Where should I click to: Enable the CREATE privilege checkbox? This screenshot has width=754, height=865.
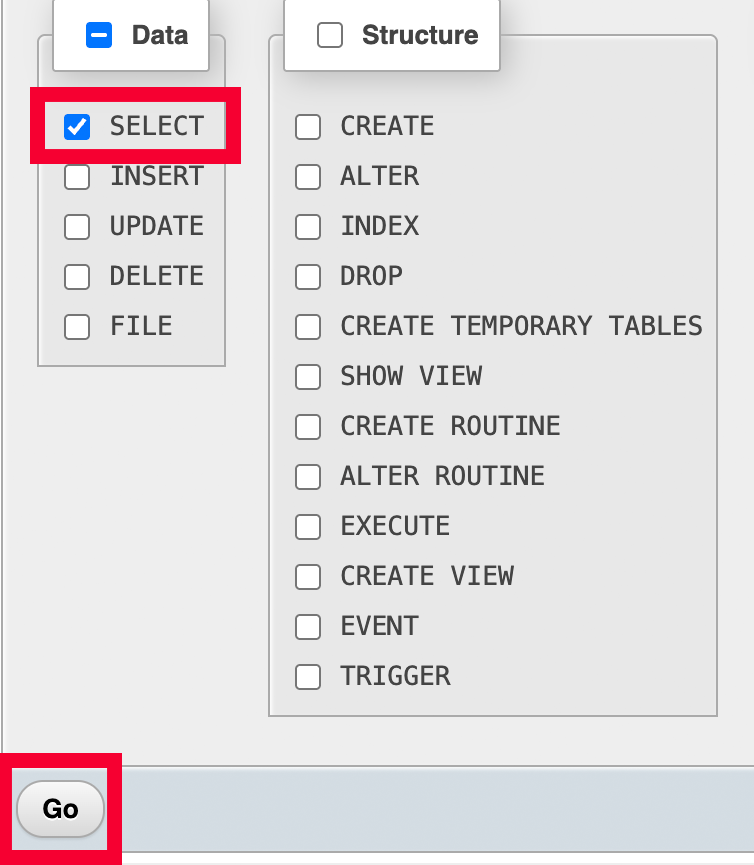[308, 127]
